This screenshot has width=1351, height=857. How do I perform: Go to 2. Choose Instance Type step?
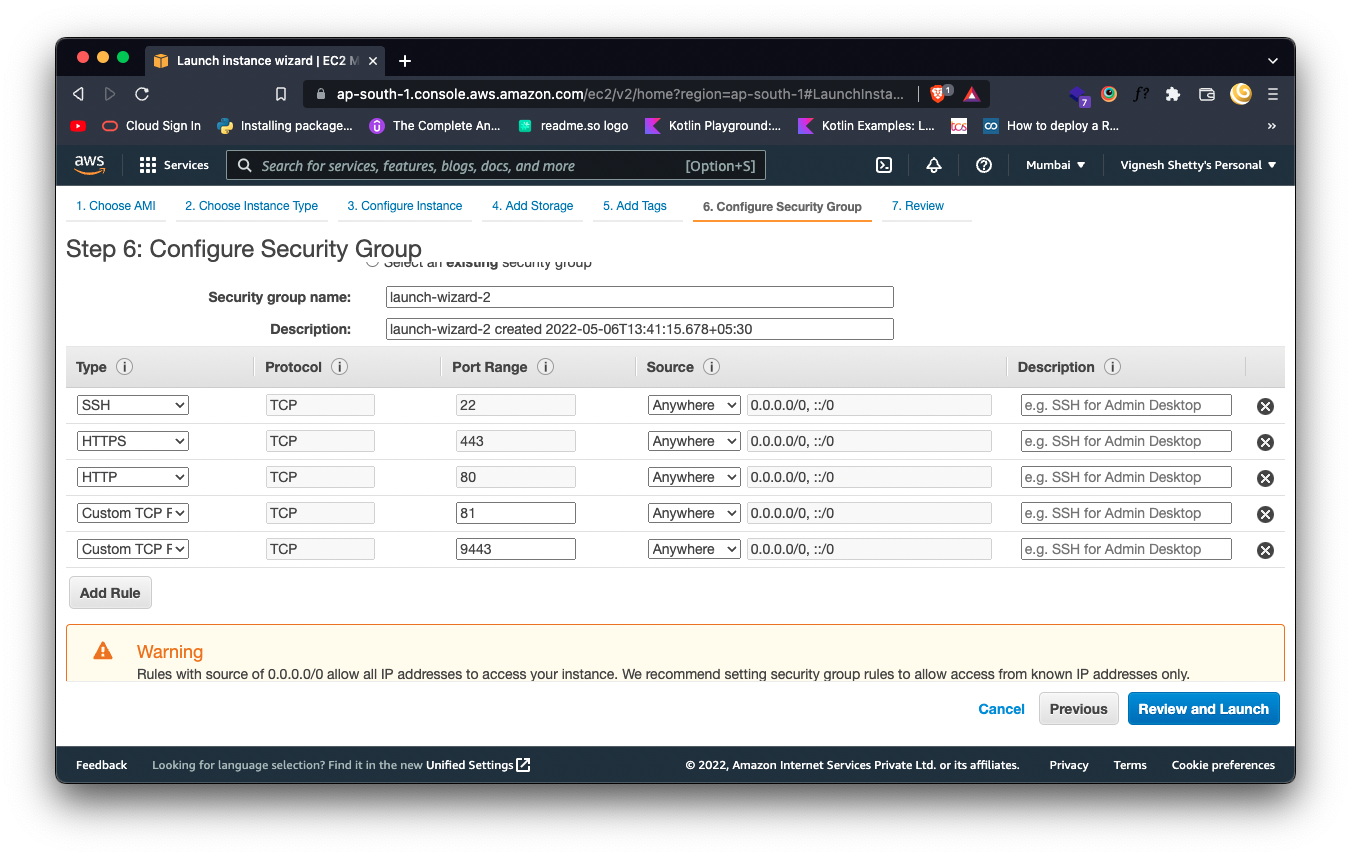251,206
